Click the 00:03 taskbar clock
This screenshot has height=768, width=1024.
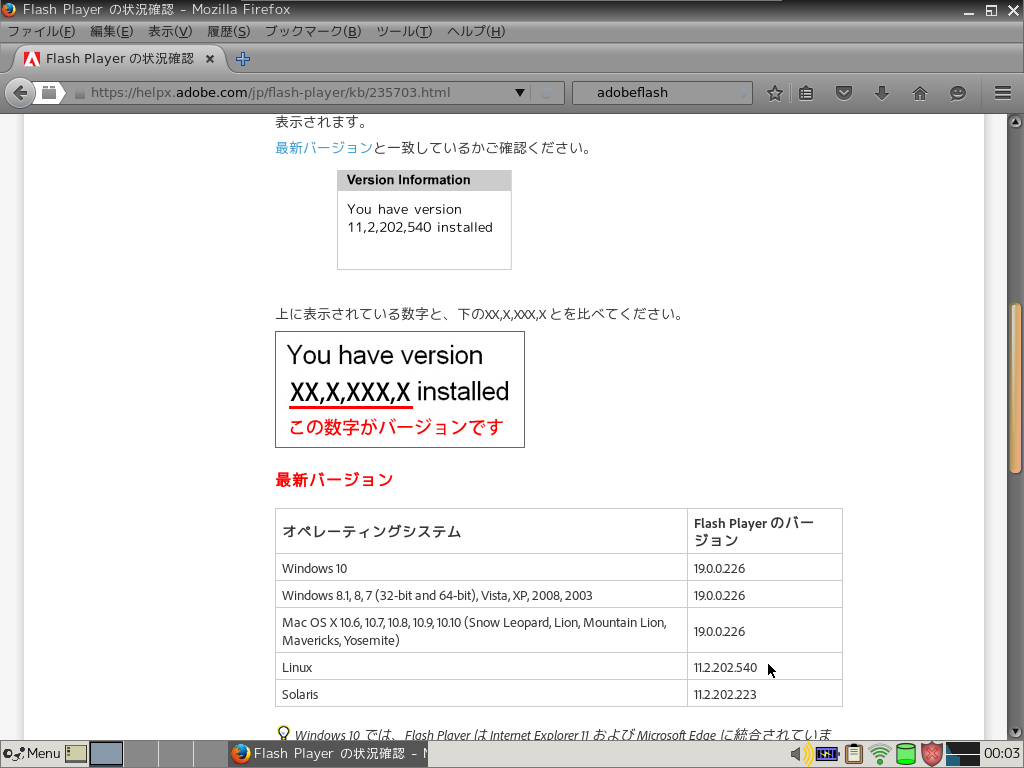[1002, 754]
